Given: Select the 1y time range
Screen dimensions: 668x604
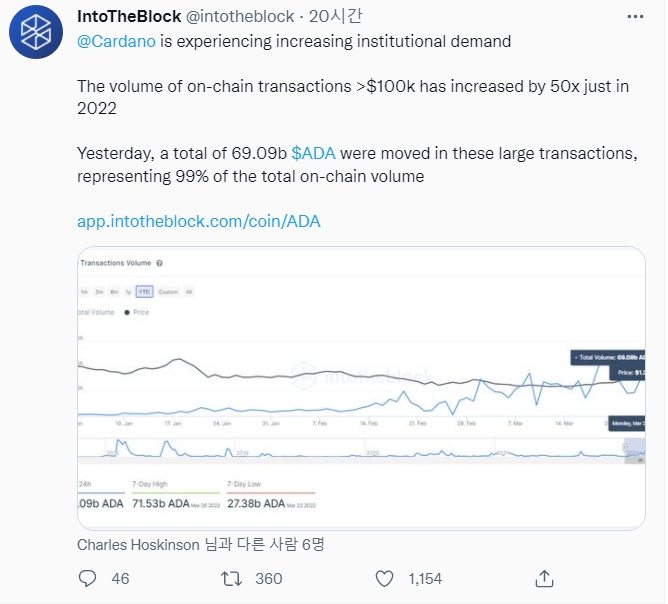Looking at the screenshot, I should (128, 292).
